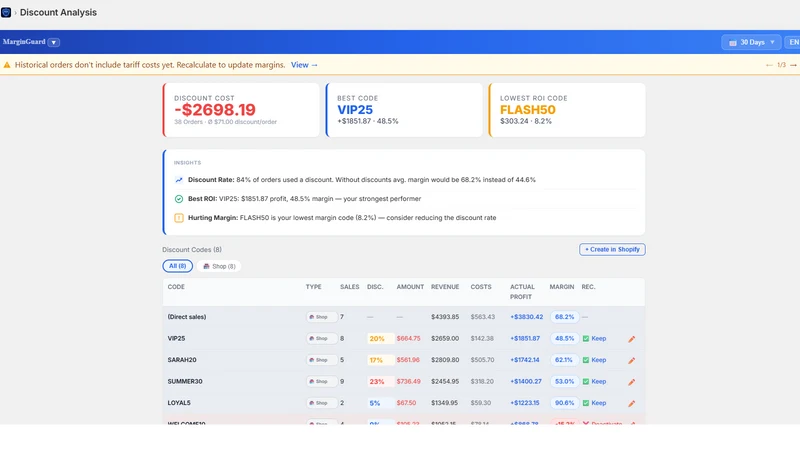Image resolution: width=800 pixels, height=450 pixels.
Task: Click the 53.0% margin pill for SUMMER30
Action: coord(564,381)
